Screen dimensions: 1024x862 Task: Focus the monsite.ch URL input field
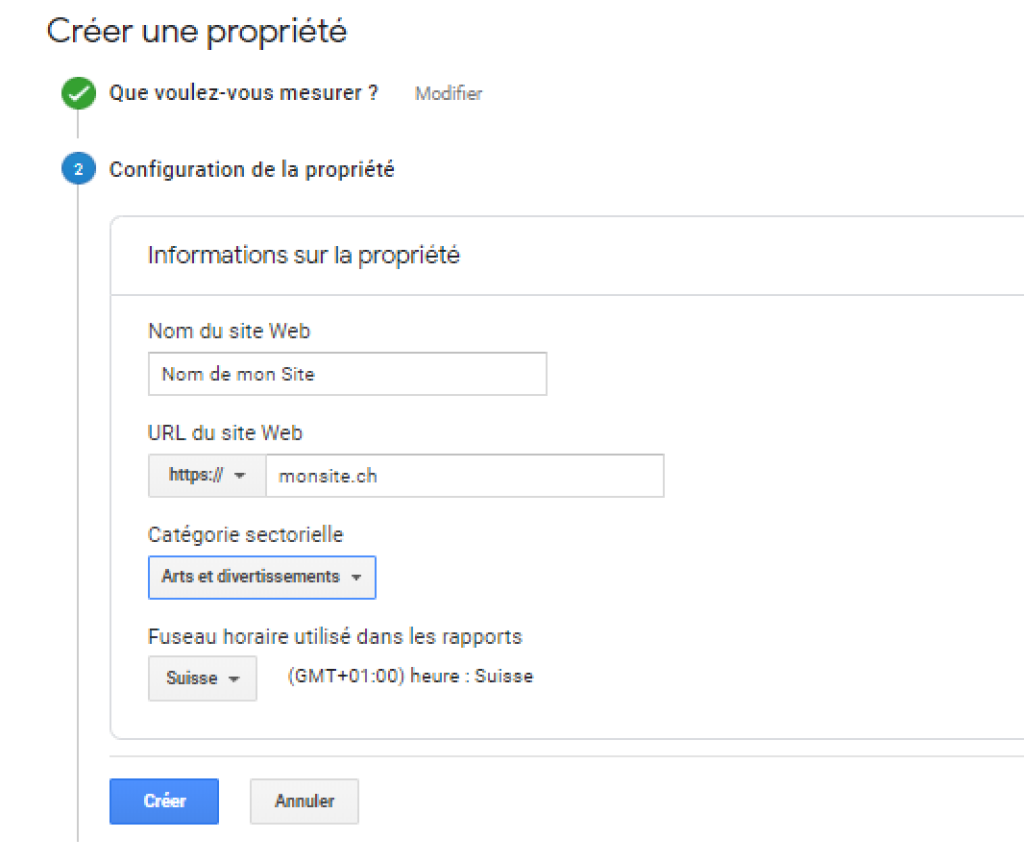[465, 475]
